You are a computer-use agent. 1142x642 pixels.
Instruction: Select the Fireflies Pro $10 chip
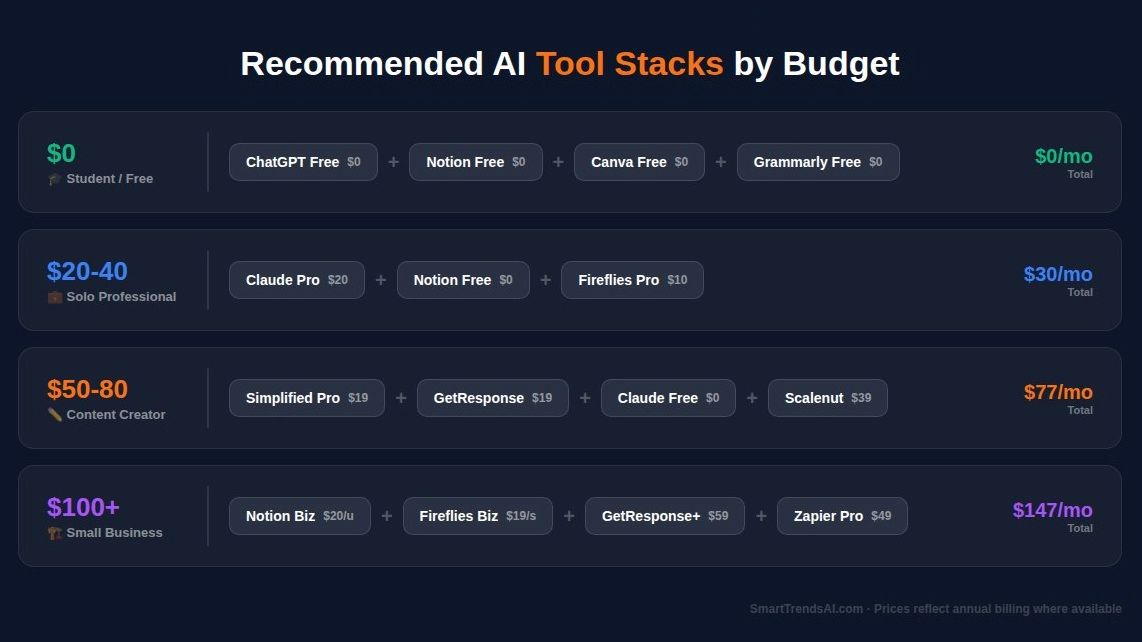[x=632, y=280]
